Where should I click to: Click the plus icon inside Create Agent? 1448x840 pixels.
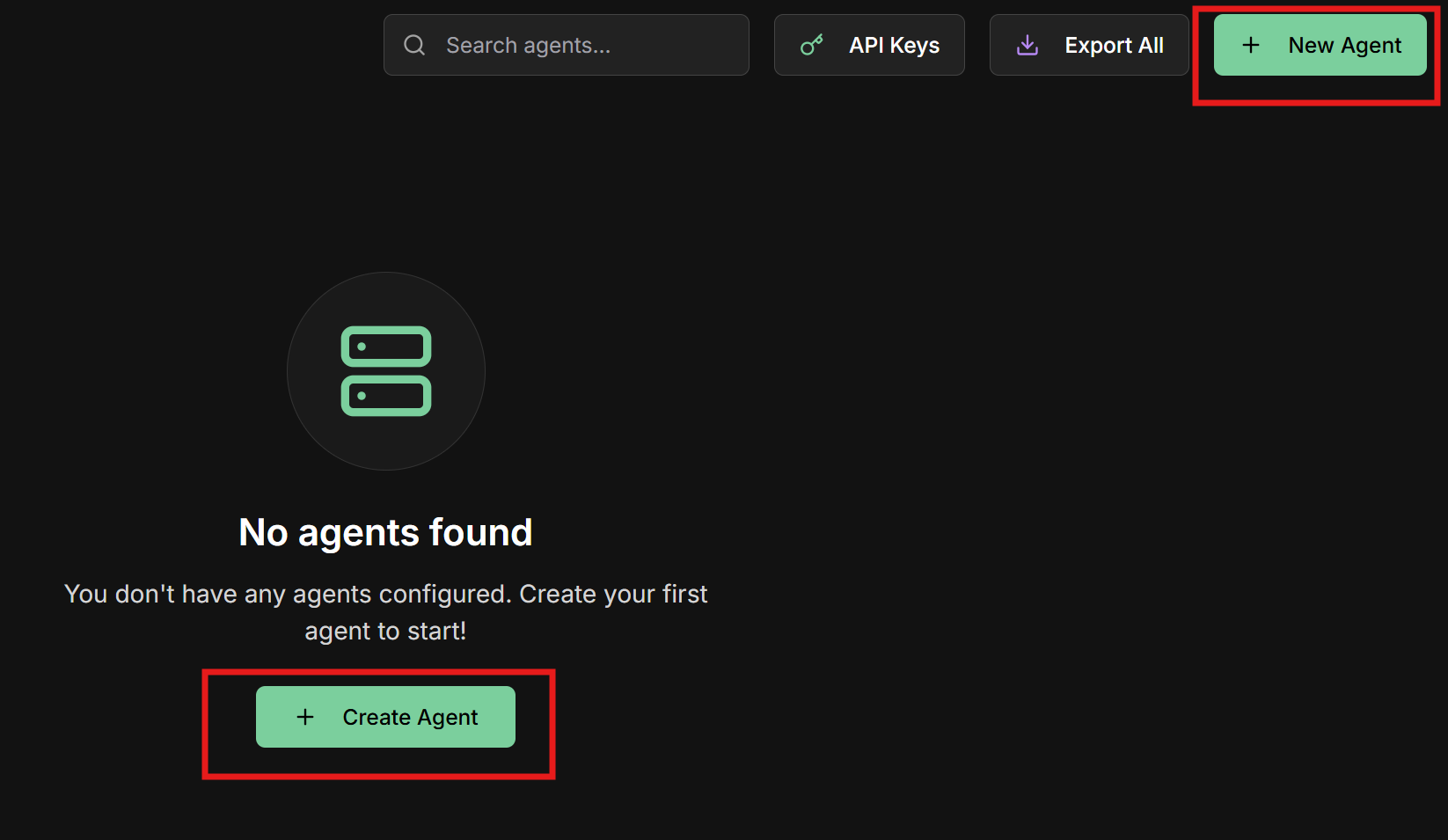[x=304, y=717]
